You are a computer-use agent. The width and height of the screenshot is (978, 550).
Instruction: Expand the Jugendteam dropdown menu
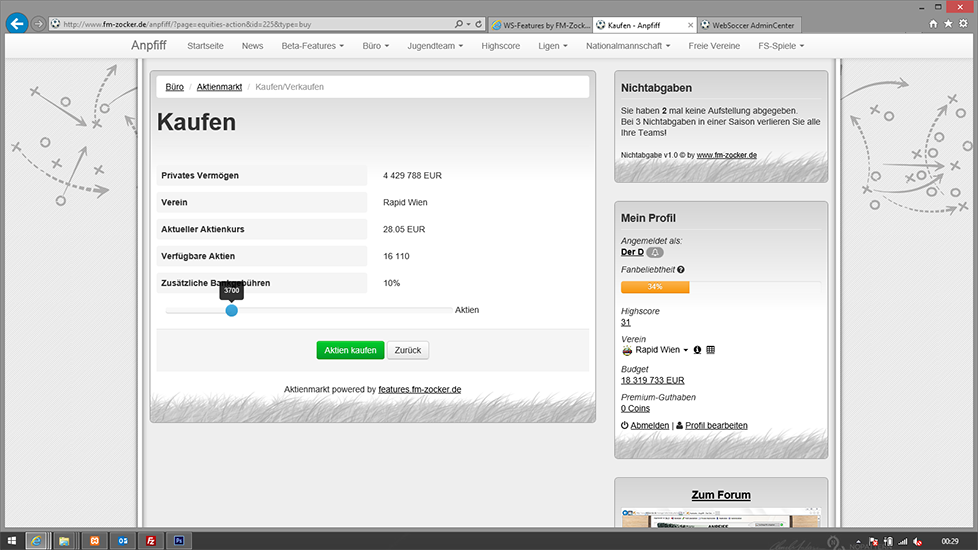(438, 45)
